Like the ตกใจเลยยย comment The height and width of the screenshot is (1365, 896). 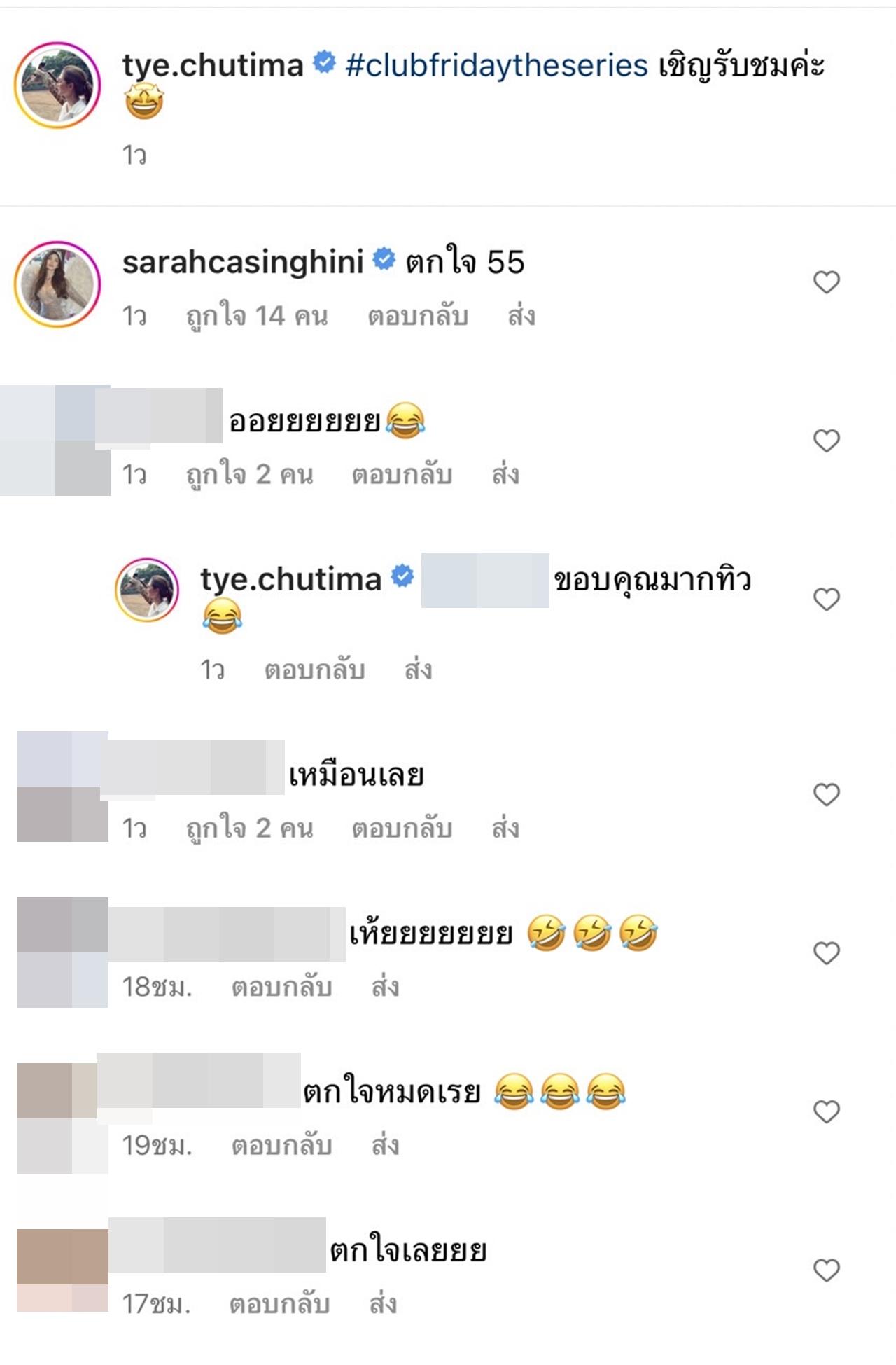pos(826,1270)
